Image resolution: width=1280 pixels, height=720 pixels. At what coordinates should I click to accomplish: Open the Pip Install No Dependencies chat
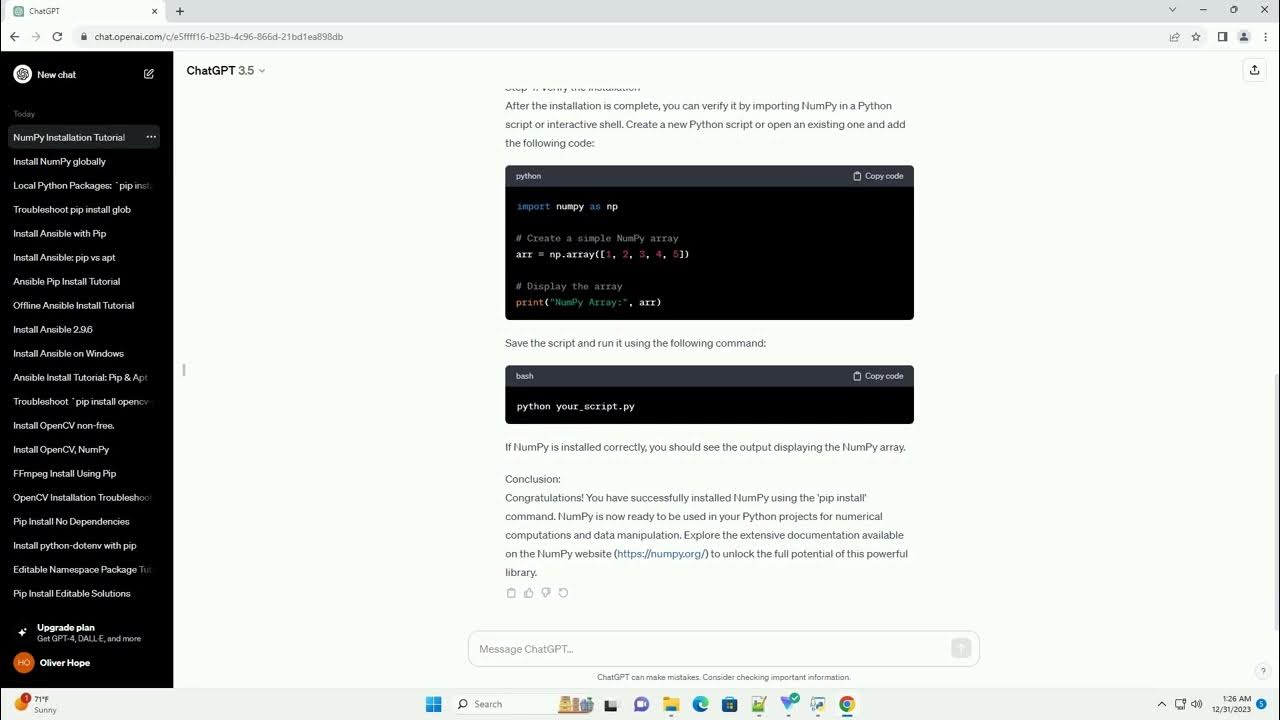(x=84, y=521)
